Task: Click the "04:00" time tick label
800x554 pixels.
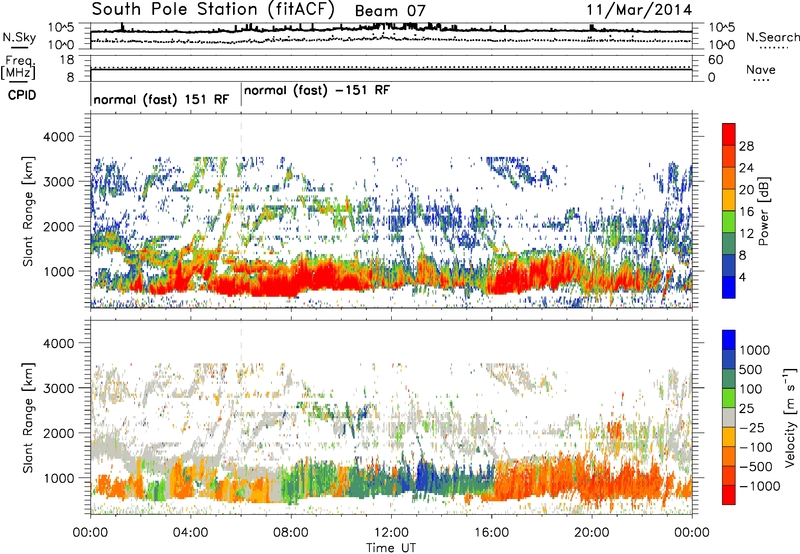Action: 191,533
